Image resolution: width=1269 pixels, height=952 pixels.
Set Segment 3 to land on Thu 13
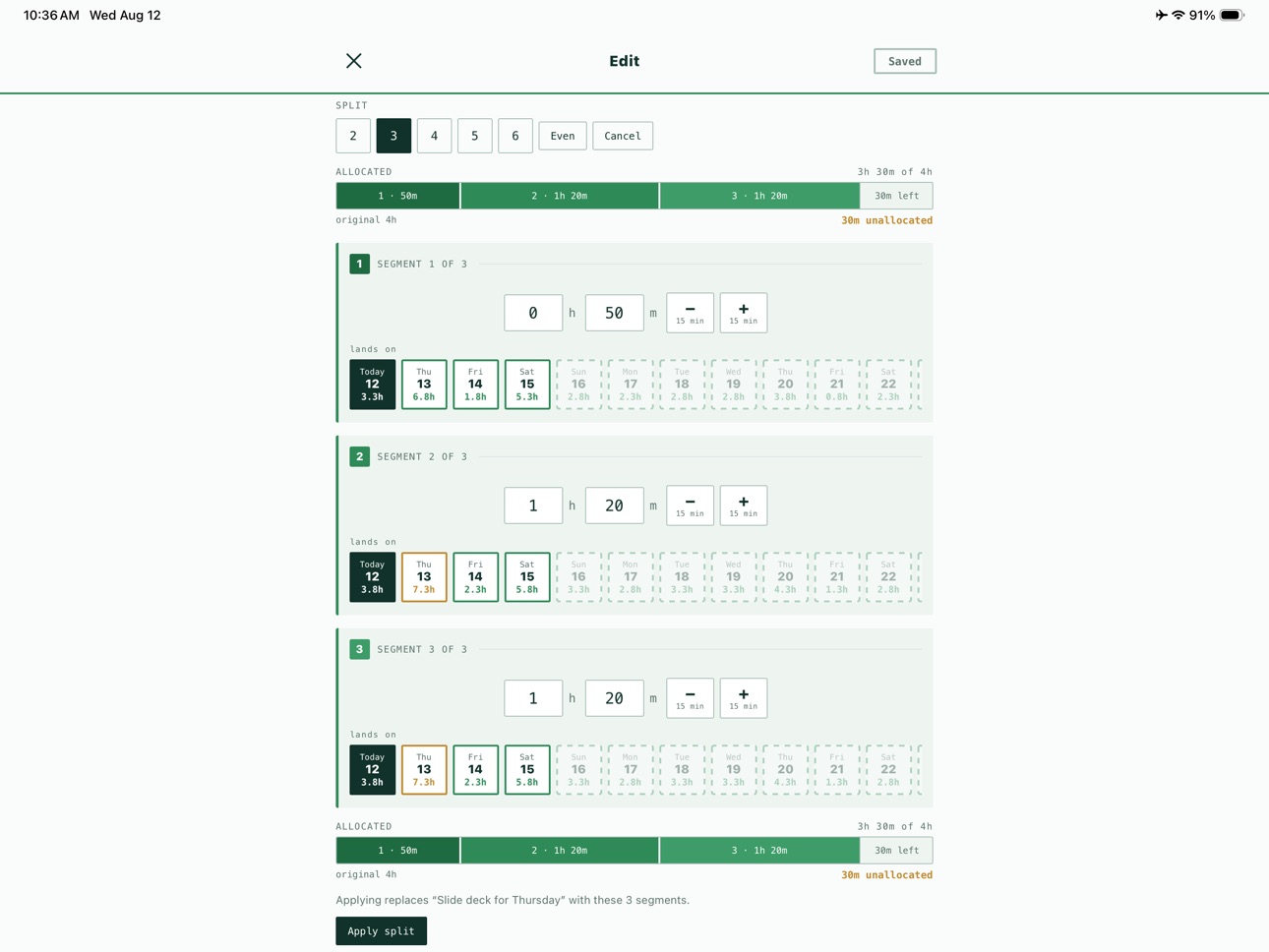(424, 769)
